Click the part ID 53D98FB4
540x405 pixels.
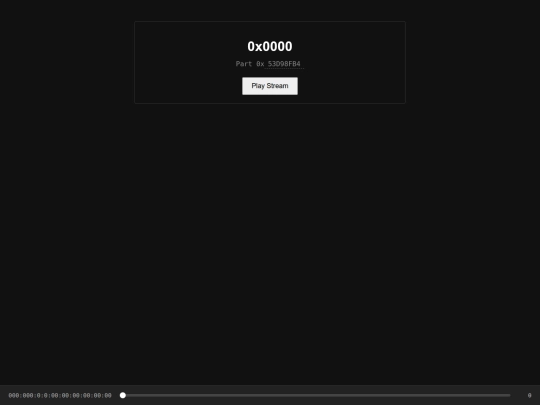tap(284, 64)
